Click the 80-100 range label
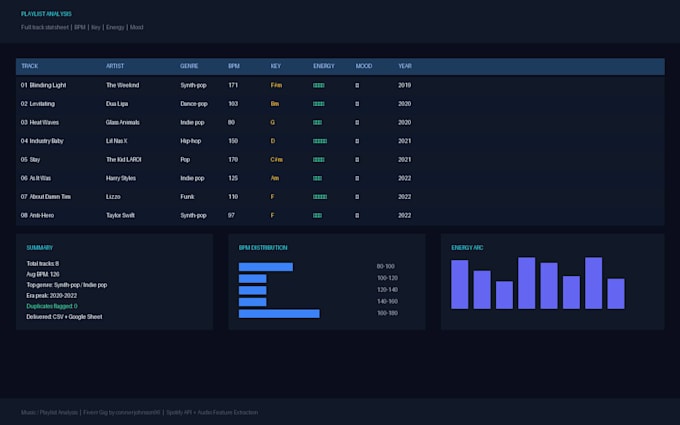This screenshot has width=680, height=425. coord(386,266)
